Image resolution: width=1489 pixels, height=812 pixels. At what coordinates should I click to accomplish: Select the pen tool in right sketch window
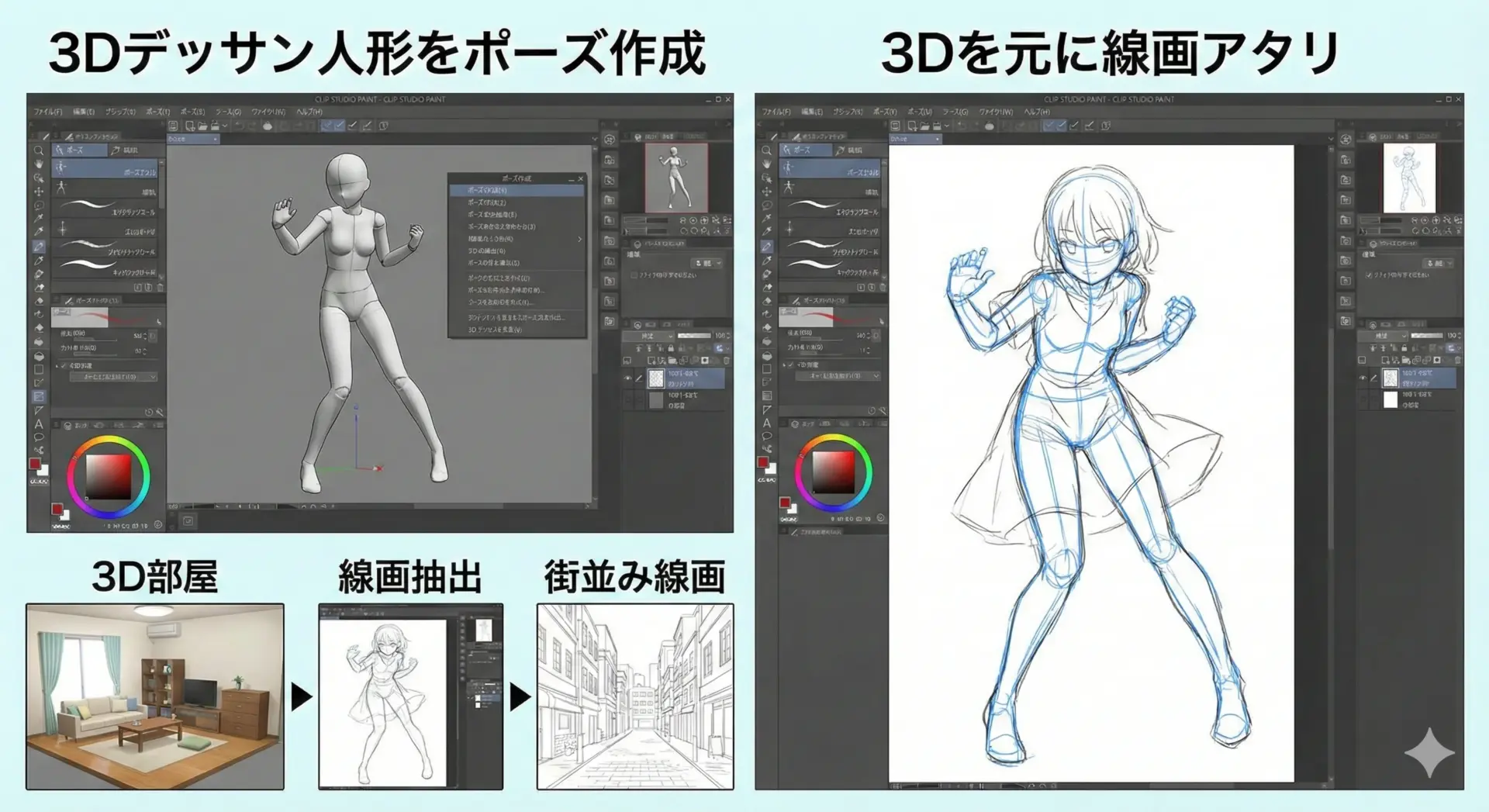(766, 246)
